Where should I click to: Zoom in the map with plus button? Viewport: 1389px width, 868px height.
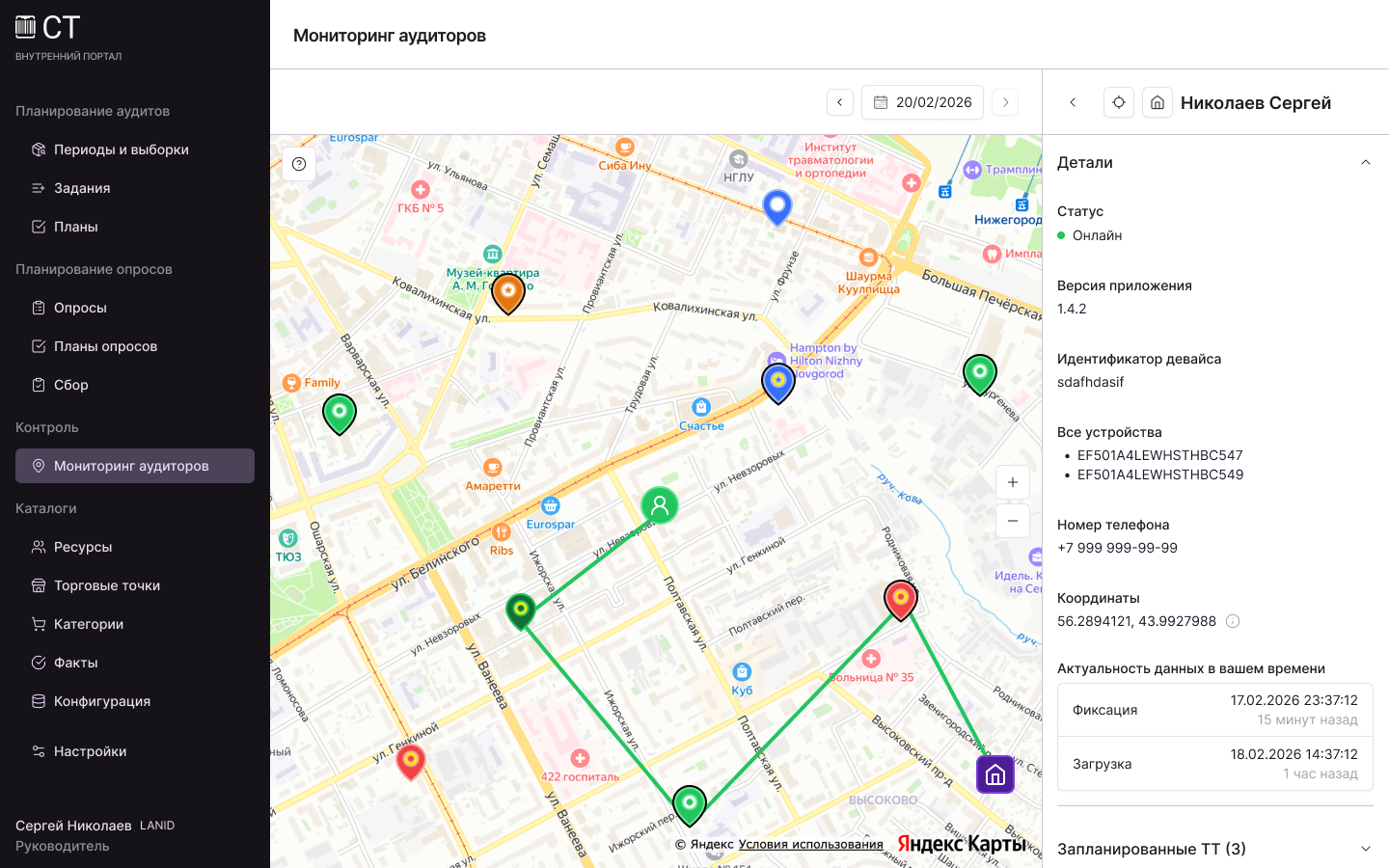pyautogui.click(x=1013, y=482)
